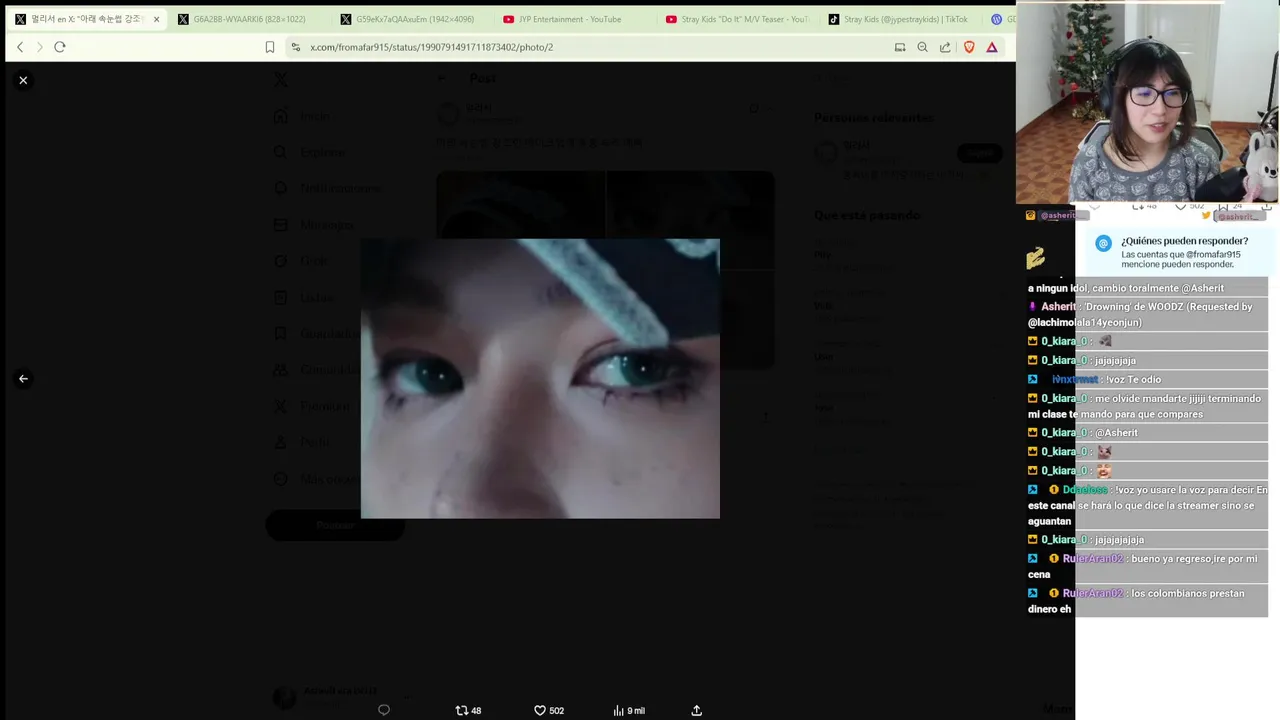1280x720 pixels.
Task: Go to the previous photo arrow
Action: 23,379
